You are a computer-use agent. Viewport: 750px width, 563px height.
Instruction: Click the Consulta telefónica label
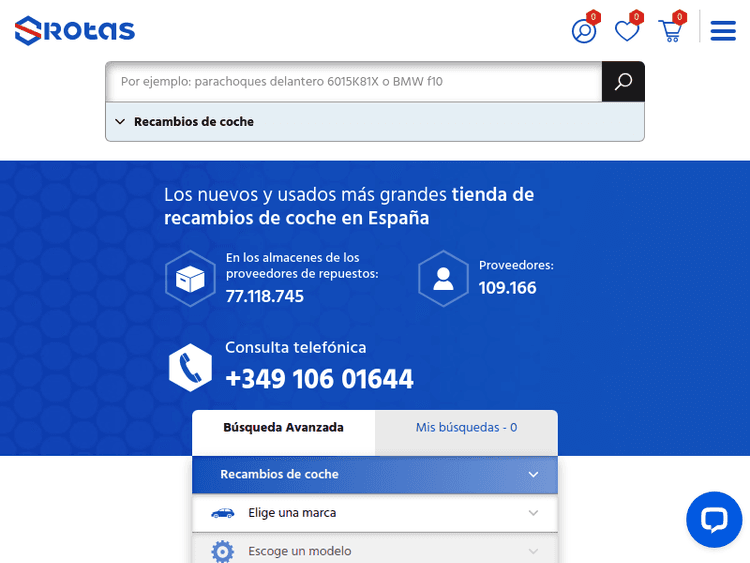click(x=295, y=348)
